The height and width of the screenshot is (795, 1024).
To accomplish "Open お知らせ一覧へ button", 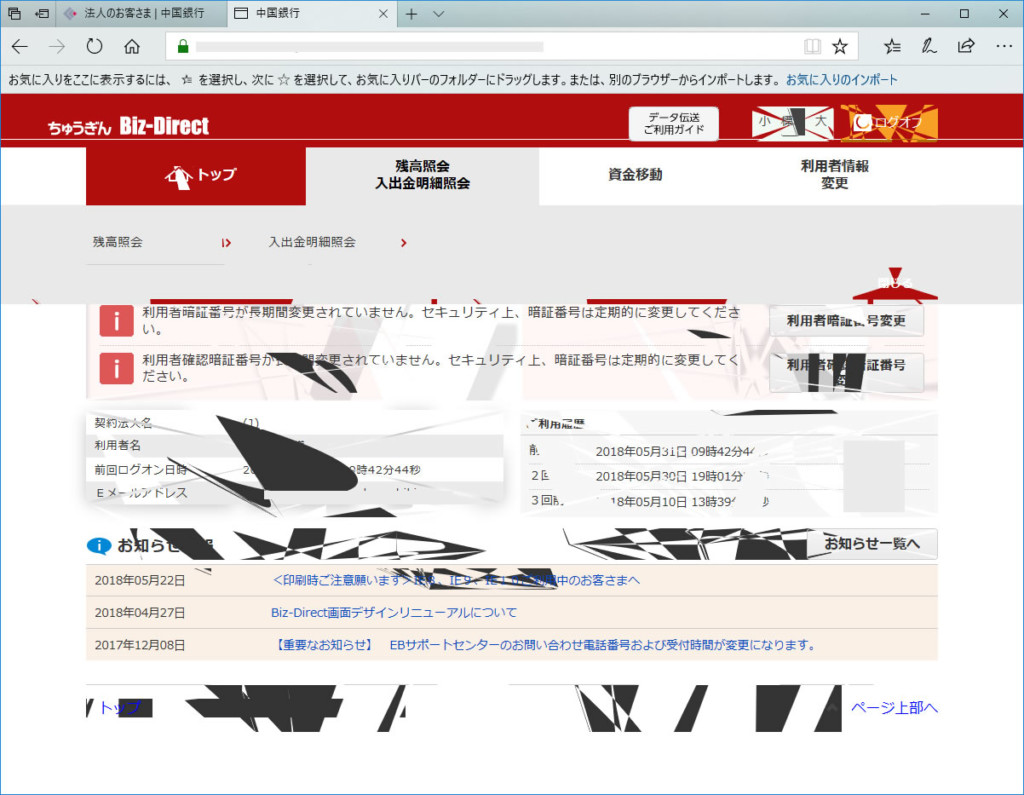I will pos(872,544).
